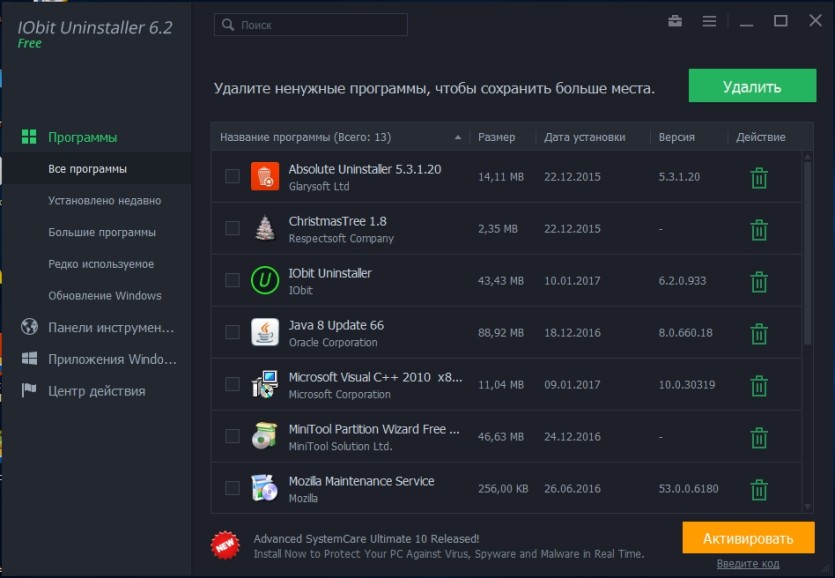Screen dimensions: 835x578
Task: Sort by Размер column header
Action: [496, 137]
